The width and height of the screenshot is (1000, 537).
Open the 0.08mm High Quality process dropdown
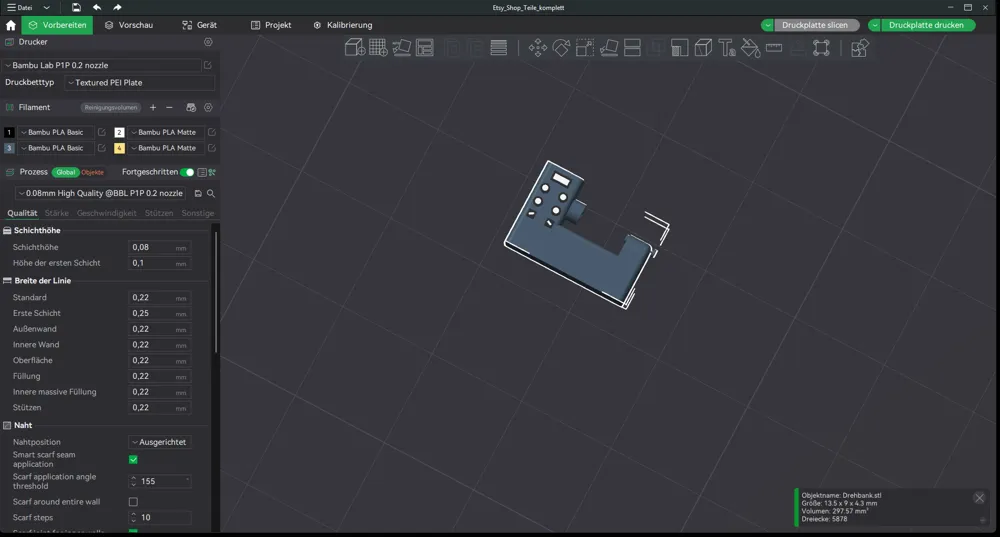coord(101,193)
